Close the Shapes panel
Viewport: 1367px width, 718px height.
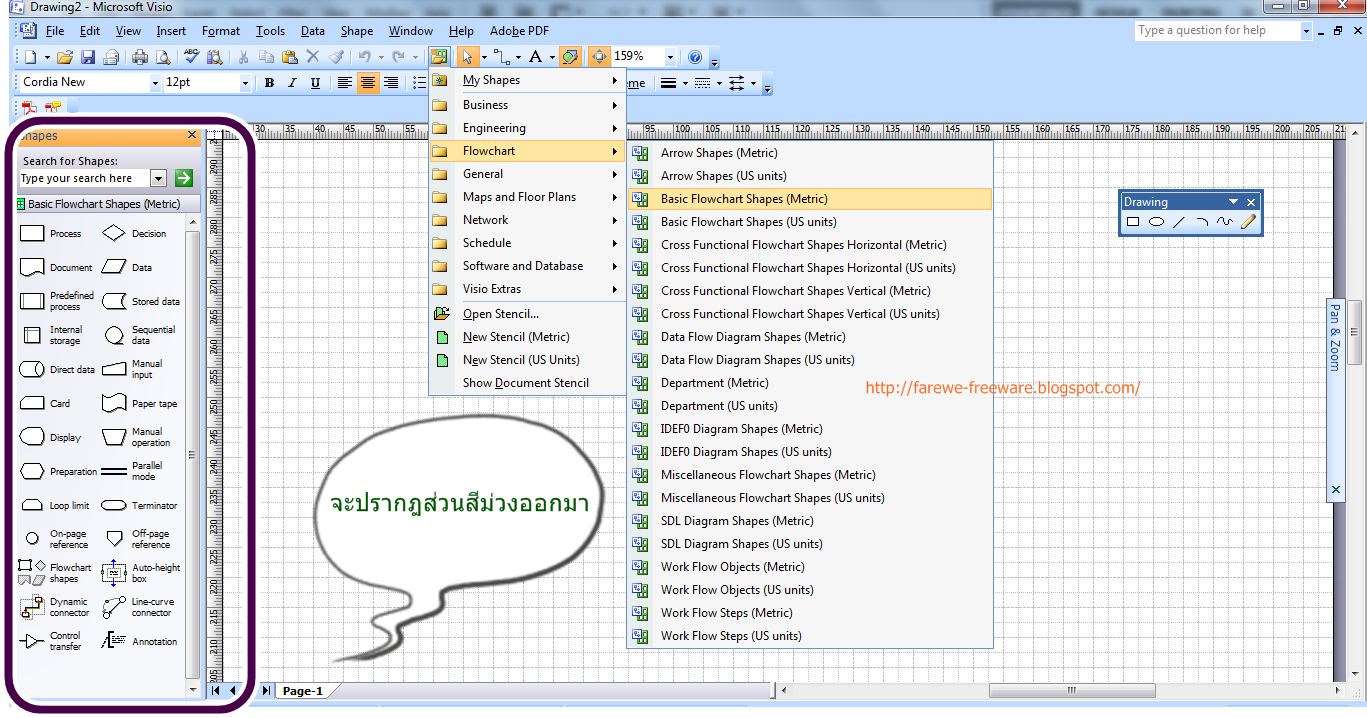pos(192,135)
